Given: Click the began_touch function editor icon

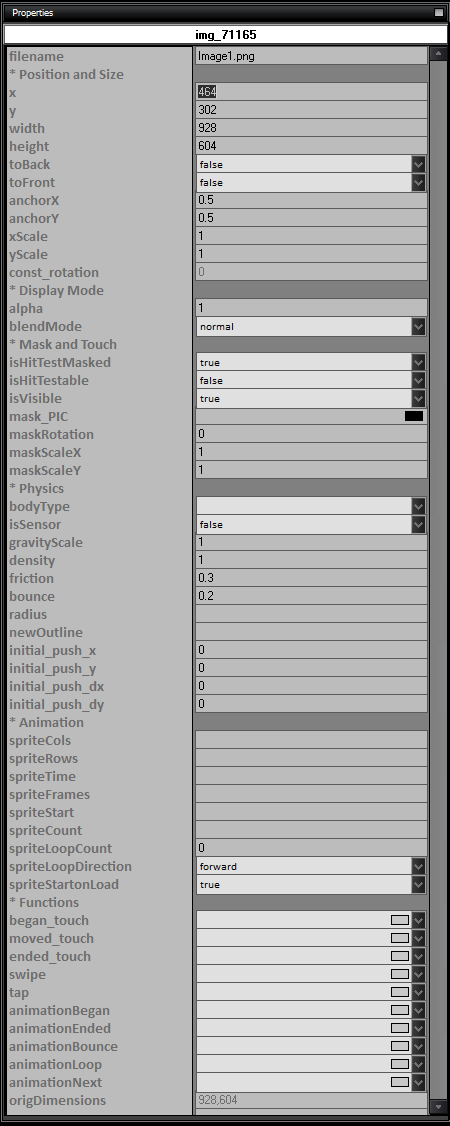Looking at the screenshot, I should [400, 920].
